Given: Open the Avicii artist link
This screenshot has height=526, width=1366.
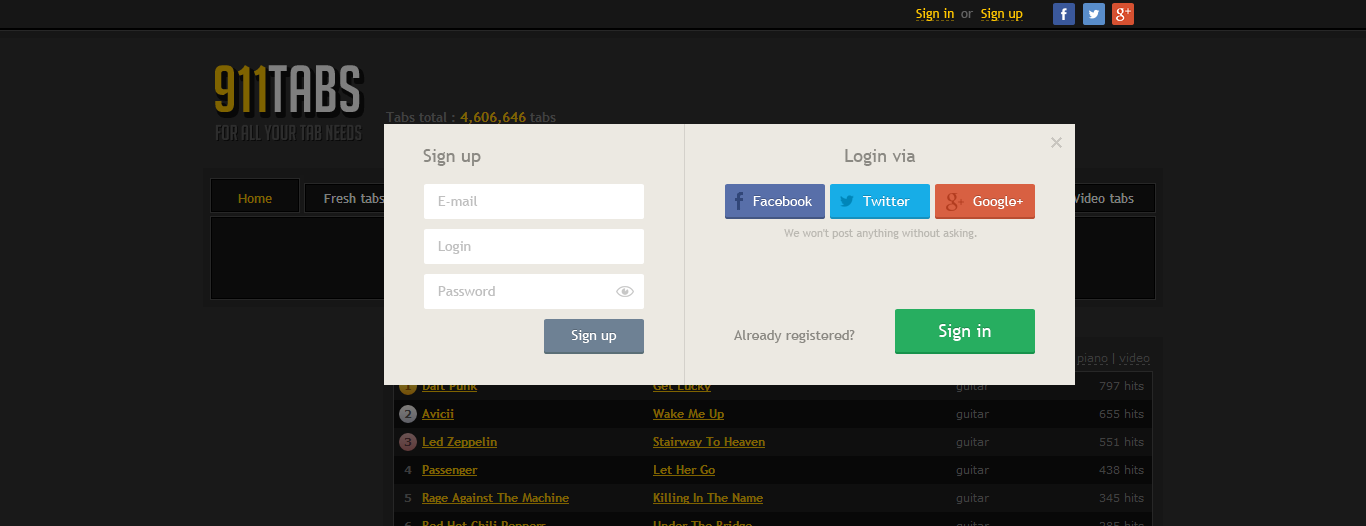Looking at the screenshot, I should (438, 414).
